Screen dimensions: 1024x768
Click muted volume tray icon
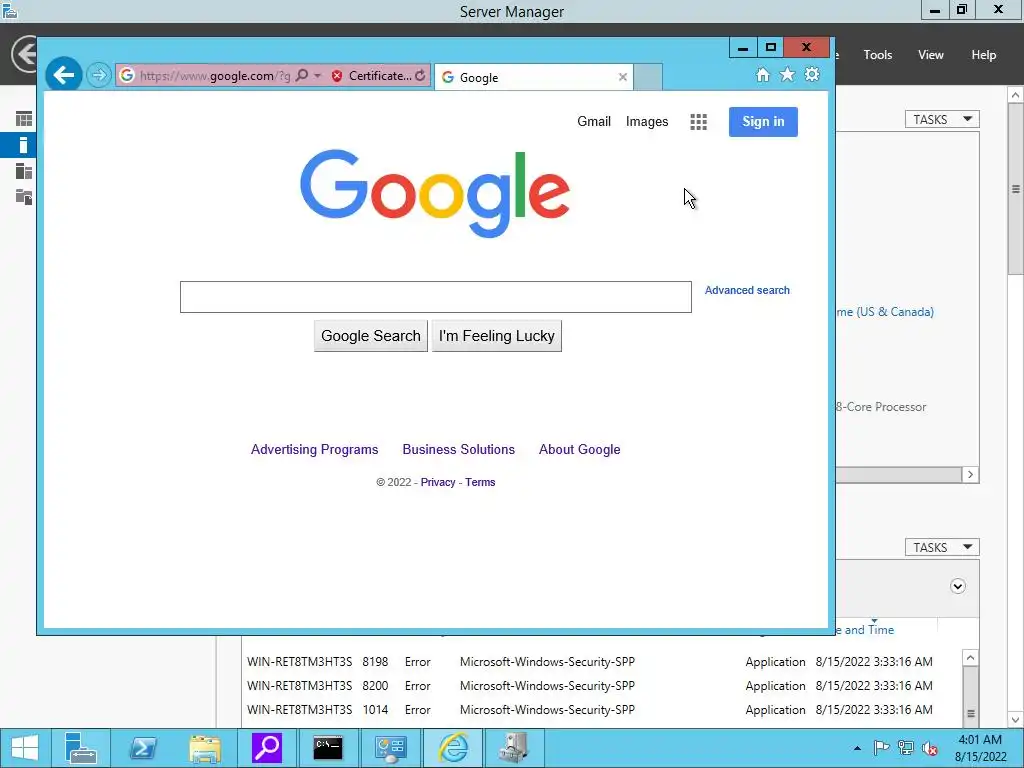pos(929,748)
